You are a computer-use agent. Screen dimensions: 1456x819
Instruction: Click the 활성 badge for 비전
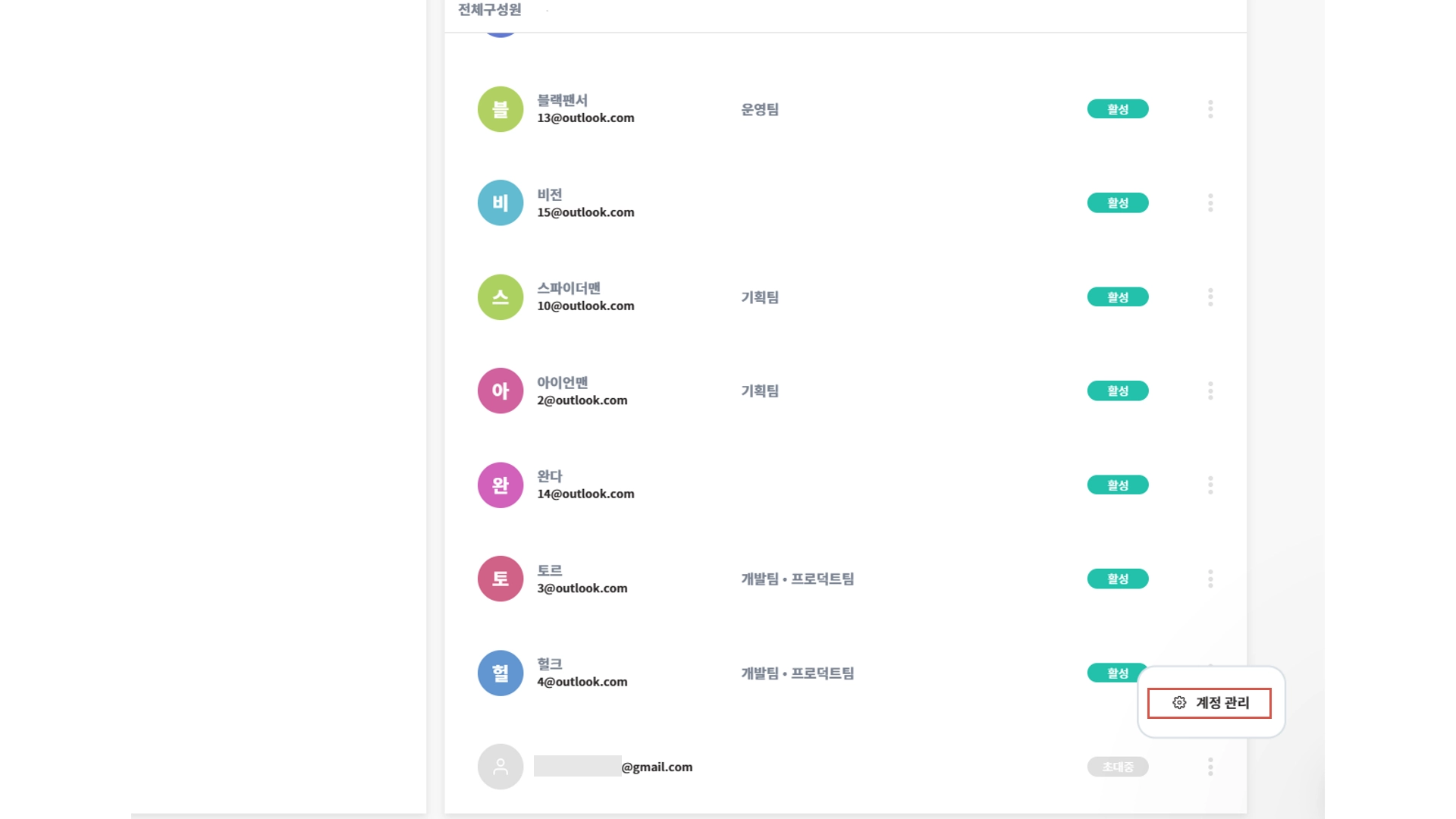(1118, 203)
